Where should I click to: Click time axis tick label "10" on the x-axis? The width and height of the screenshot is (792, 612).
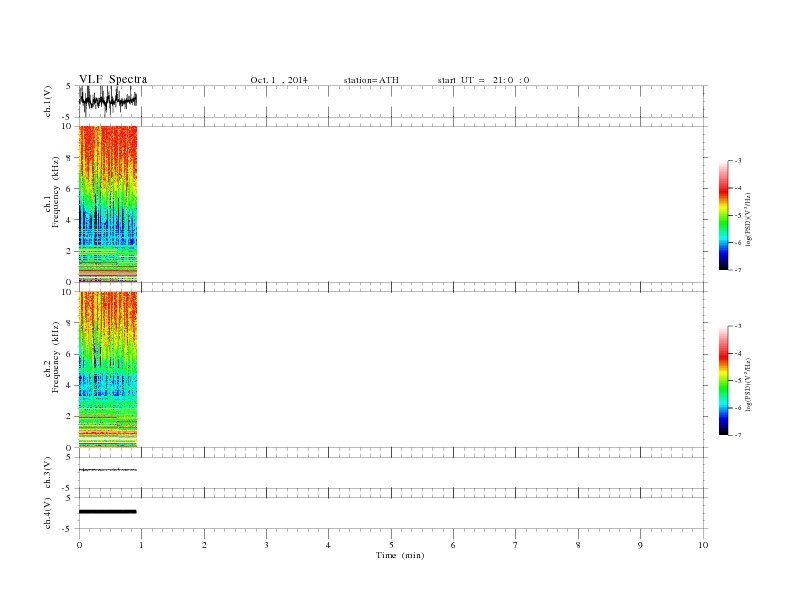click(x=703, y=545)
